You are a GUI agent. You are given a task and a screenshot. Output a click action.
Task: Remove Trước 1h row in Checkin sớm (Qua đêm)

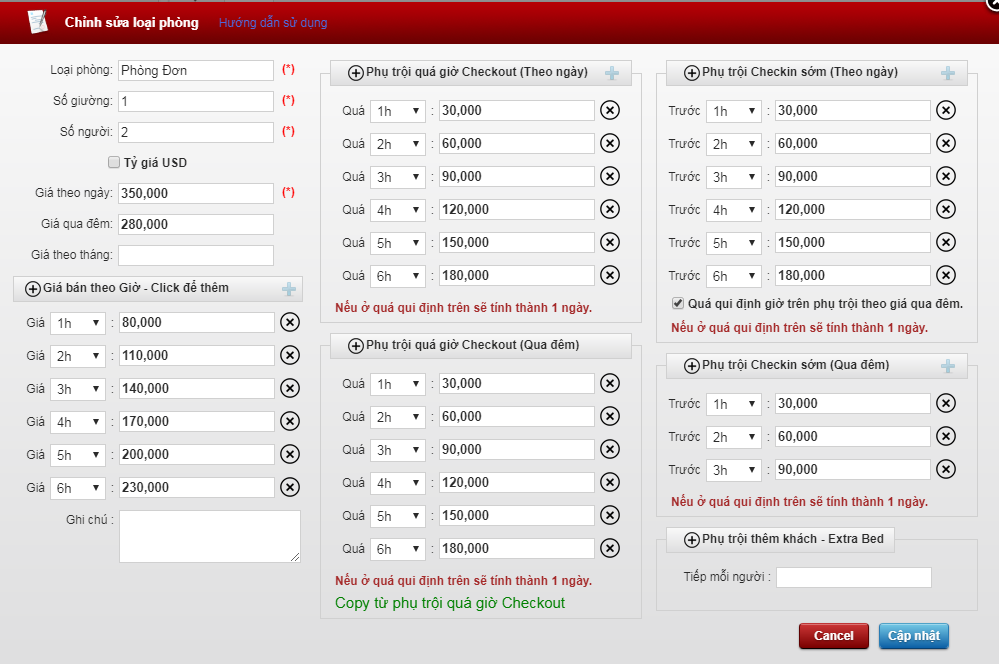point(945,403)
